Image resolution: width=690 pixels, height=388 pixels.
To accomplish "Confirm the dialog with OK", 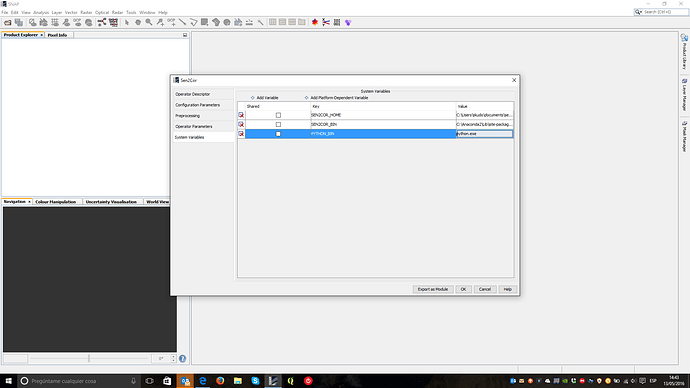I will coord(463,289).
